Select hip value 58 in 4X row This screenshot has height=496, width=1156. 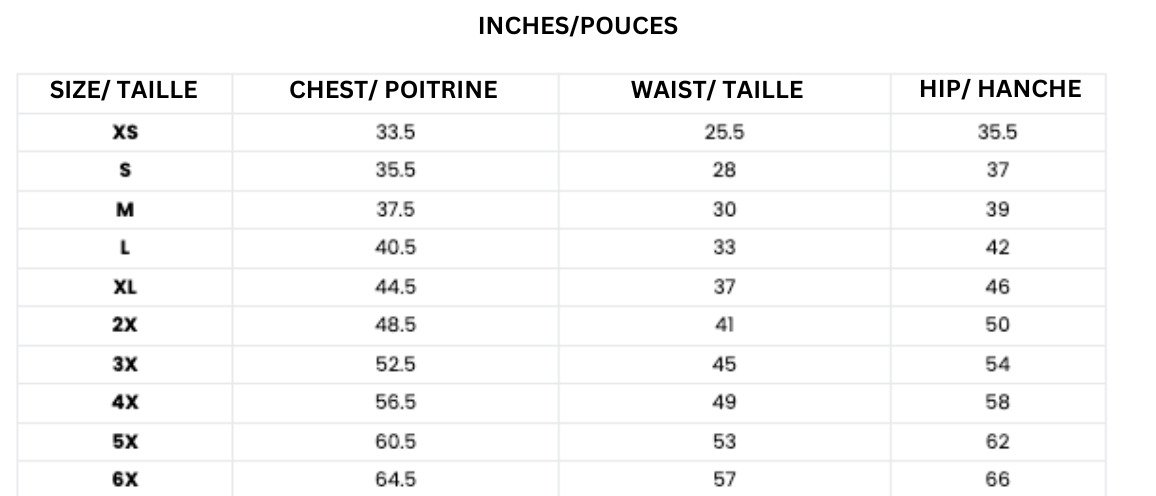point(997,402)
